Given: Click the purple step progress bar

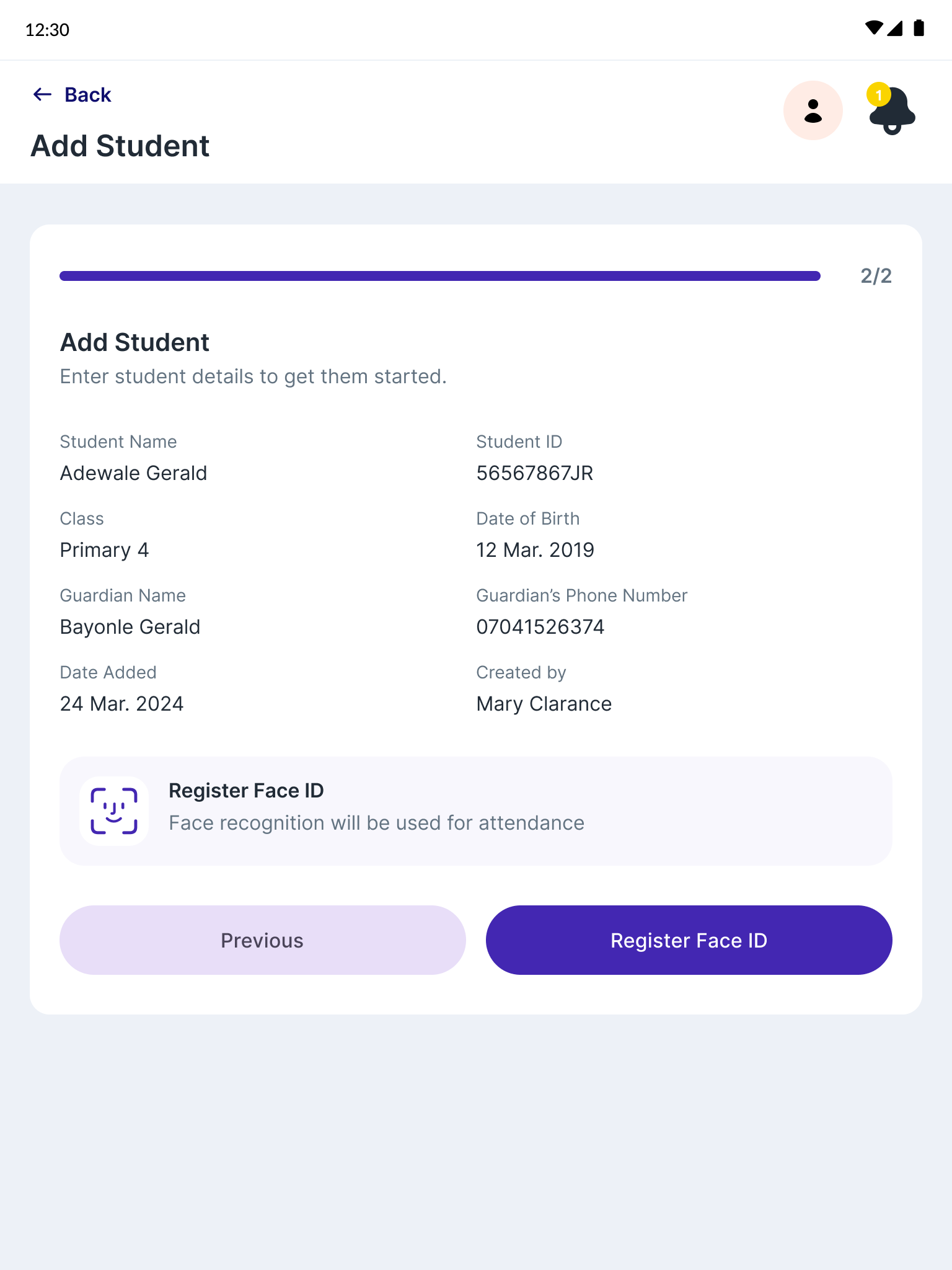Looking at the screenshot, I should (440, 276).
